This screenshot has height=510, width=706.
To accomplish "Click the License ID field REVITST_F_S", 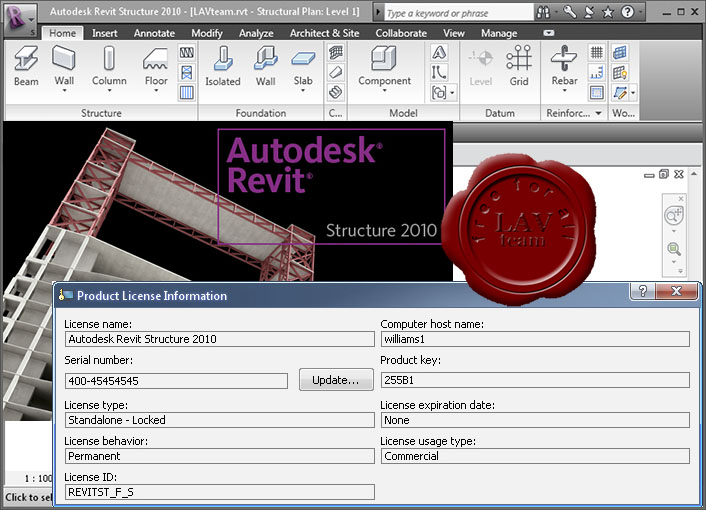I will coord(219,492).
